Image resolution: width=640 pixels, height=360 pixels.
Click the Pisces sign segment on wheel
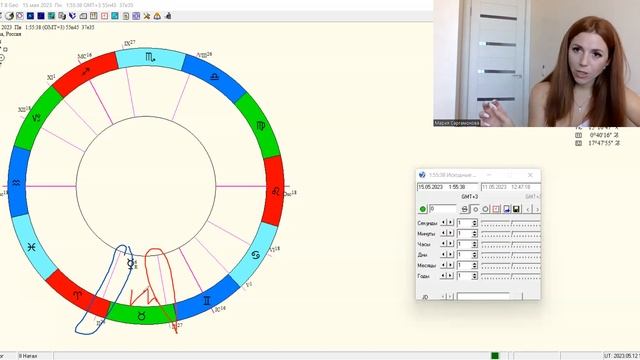(x=32, y=247)
